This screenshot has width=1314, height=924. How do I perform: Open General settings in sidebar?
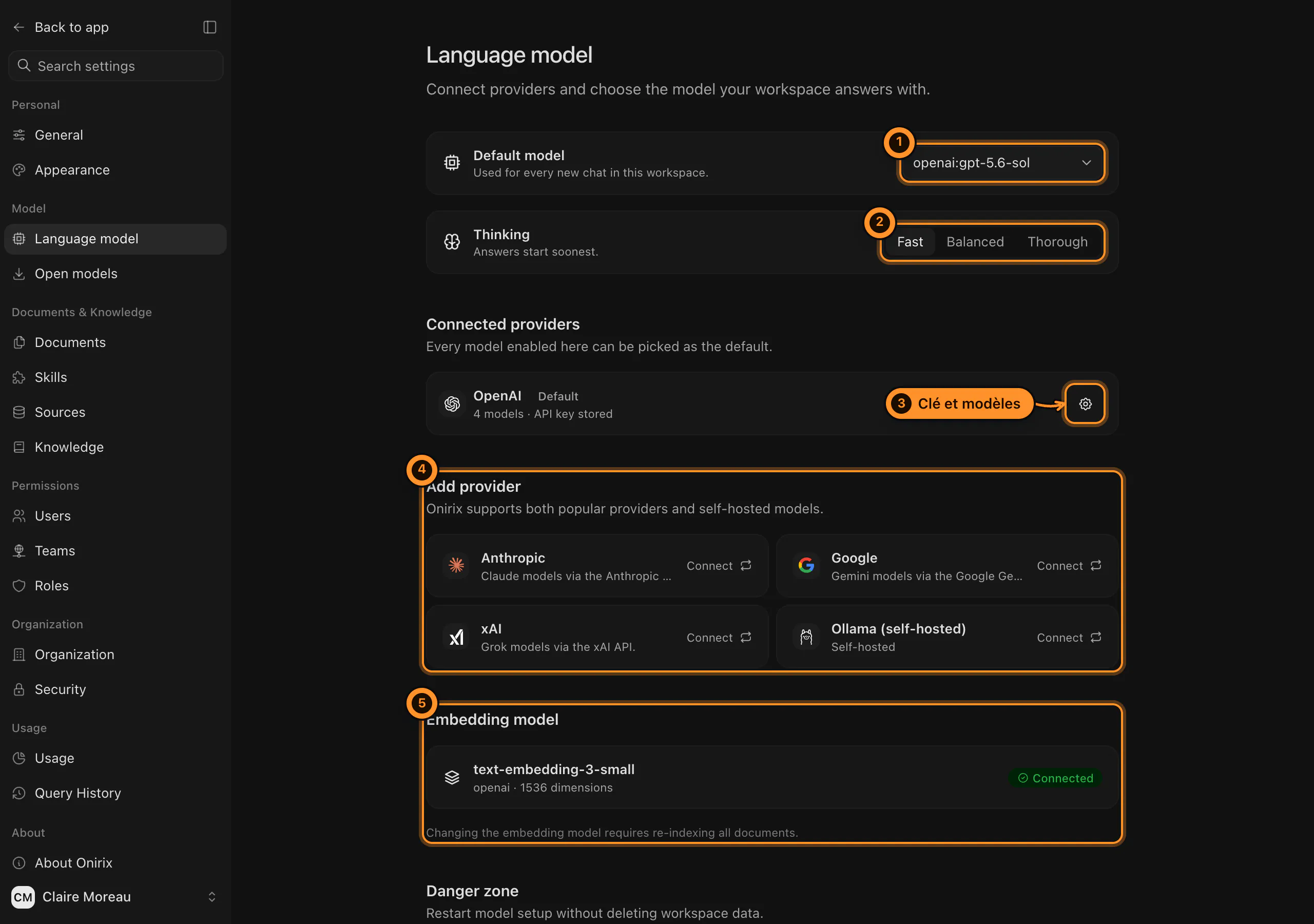pyautogui.click(x=115, y=135)
